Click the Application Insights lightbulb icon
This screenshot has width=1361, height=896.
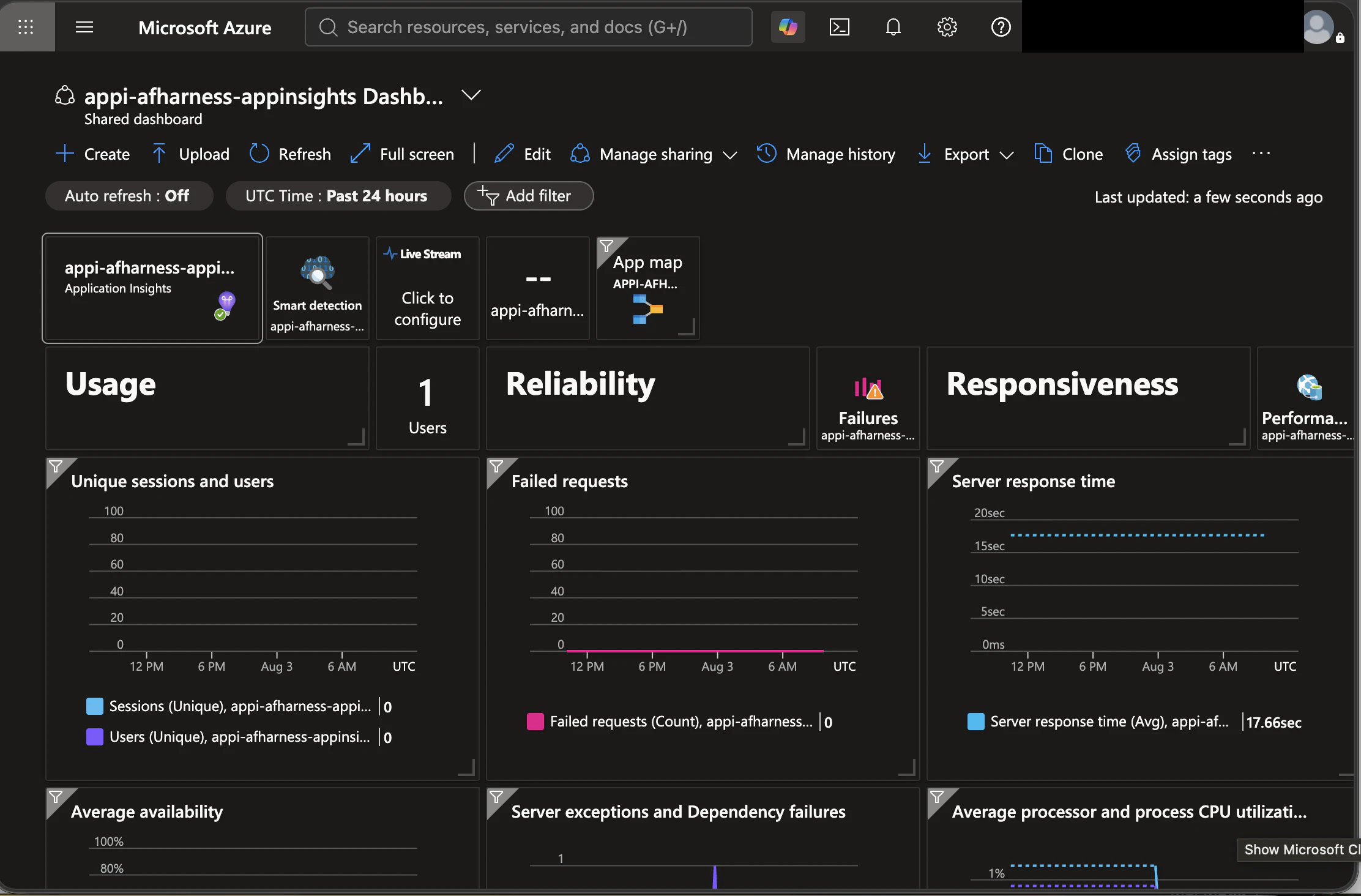tap(225, 305)
